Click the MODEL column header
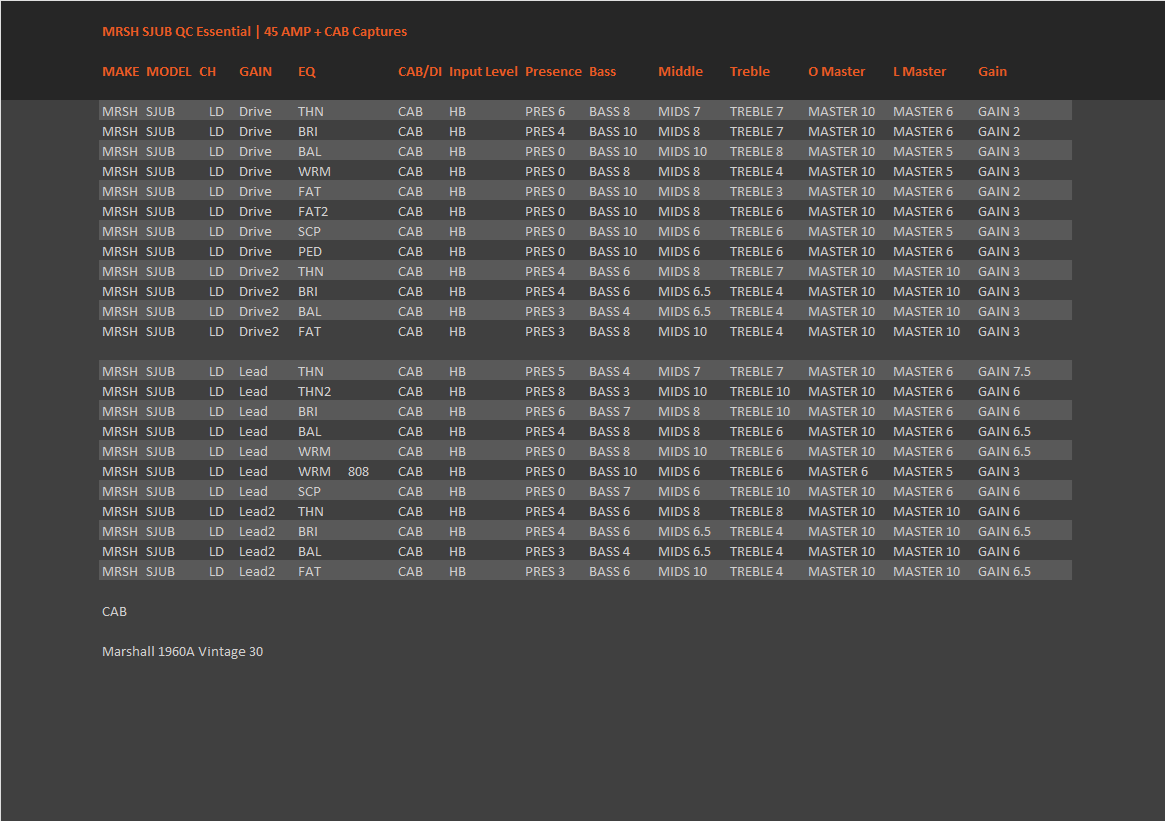This screenshot has height=821, width=1165. [x=168, y=72]
